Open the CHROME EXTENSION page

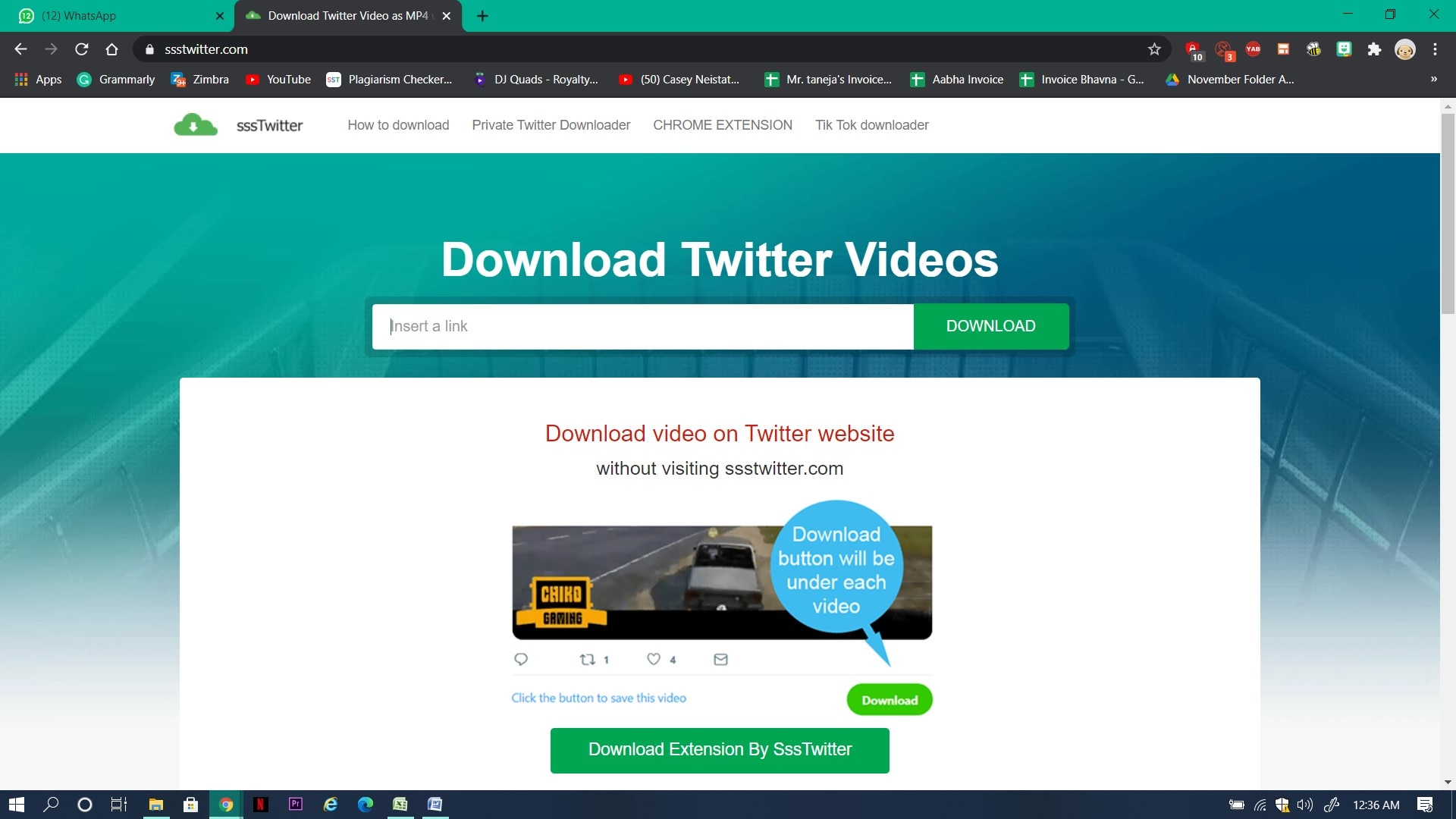click(x=723, y=125)
